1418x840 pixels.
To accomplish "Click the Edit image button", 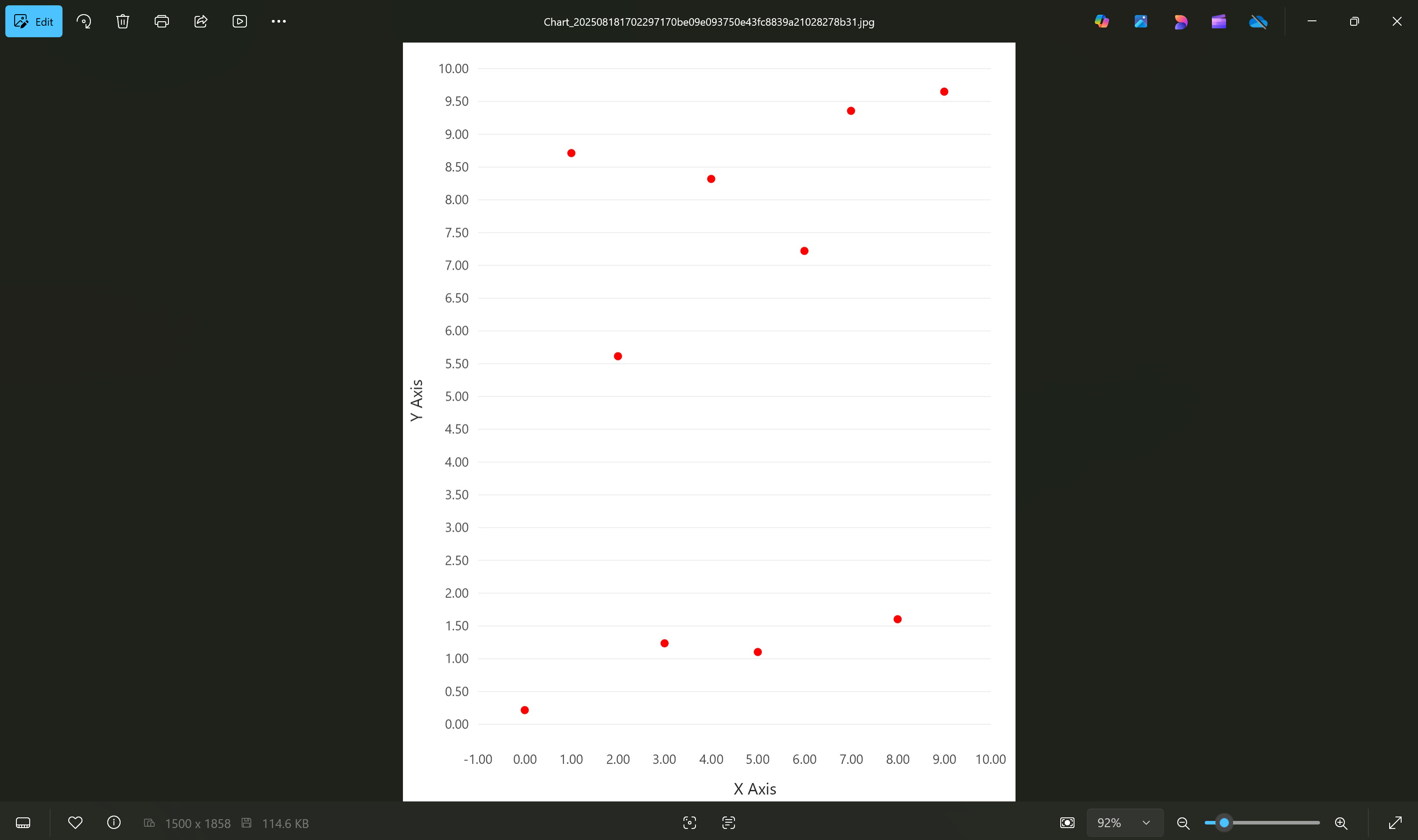I will [34, 22].
